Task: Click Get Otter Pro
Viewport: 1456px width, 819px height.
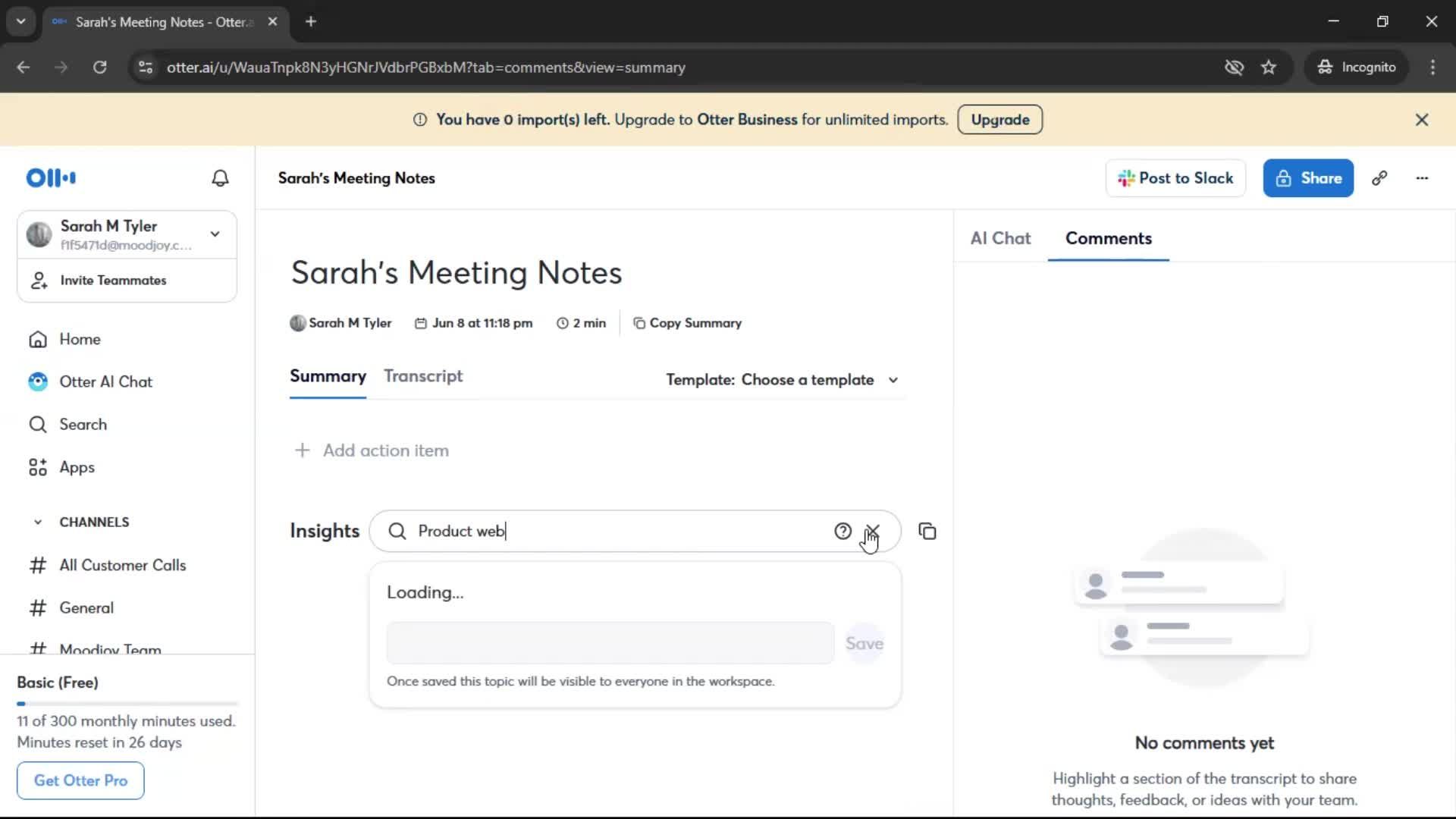Action: tap(80, 780)
